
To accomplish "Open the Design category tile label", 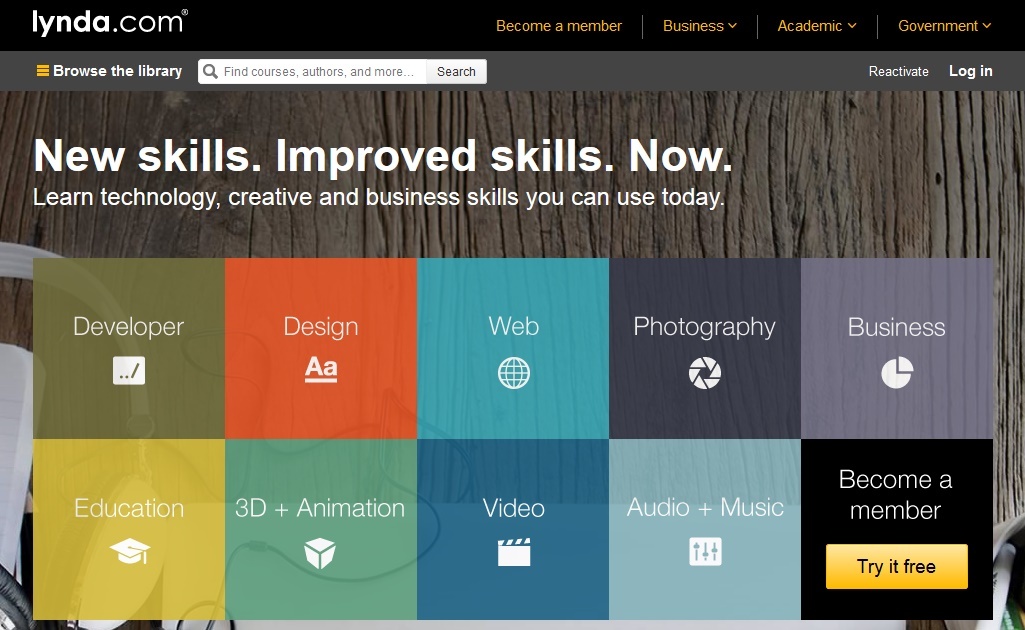I will [321, 327].
